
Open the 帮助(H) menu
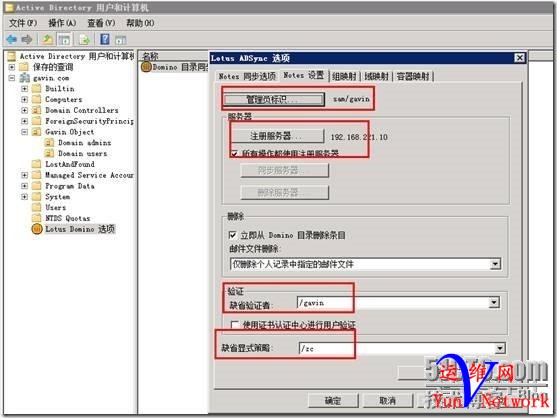[x=140, y=23]
